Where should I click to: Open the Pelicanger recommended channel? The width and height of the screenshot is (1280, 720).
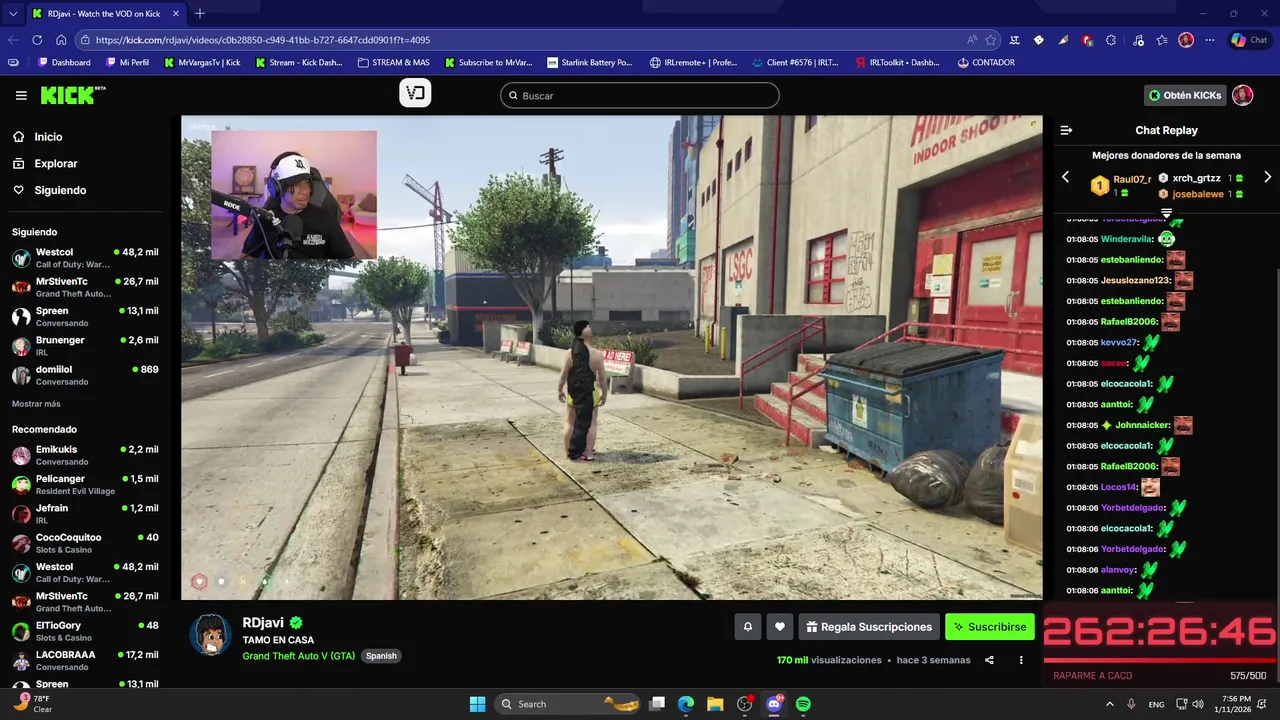click(85, 484)
